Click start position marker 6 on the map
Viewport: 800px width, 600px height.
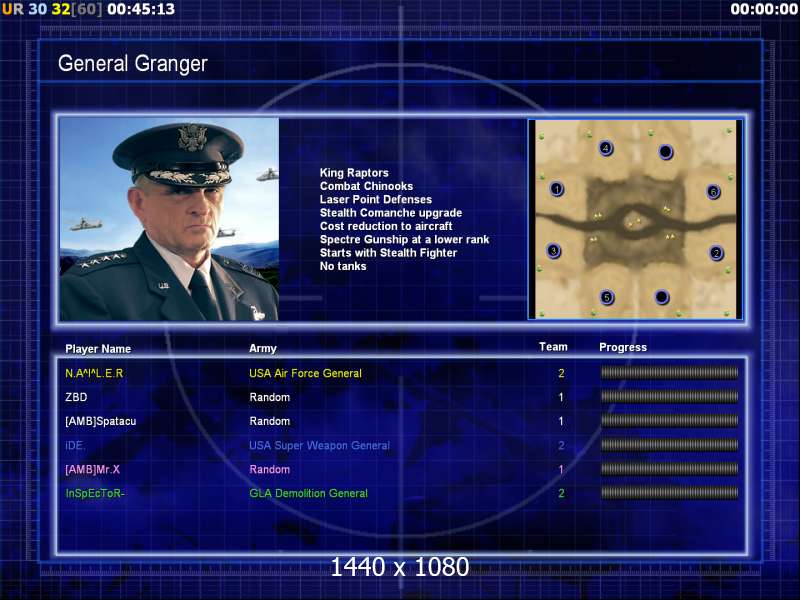click(x=713, y=192)
